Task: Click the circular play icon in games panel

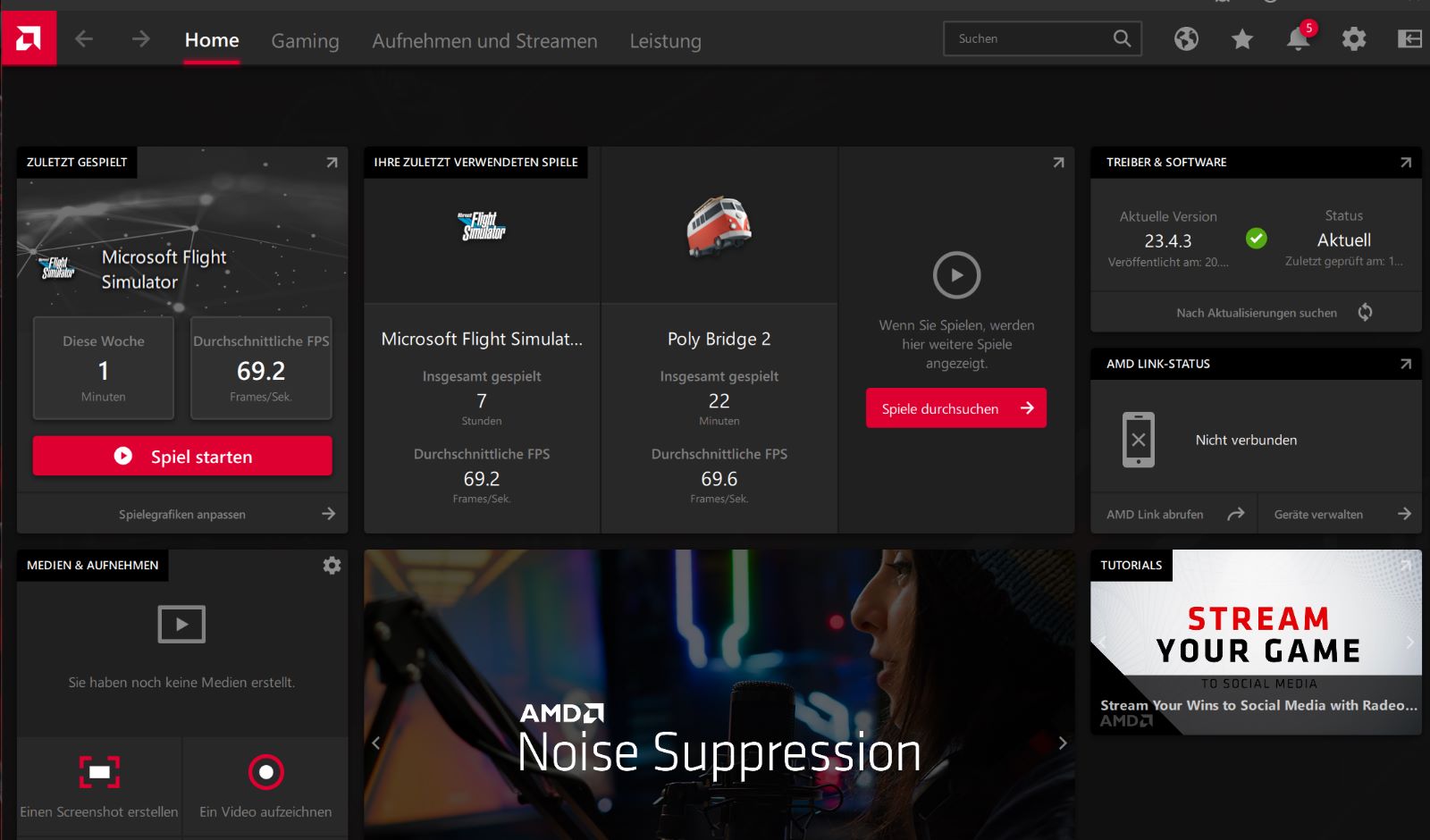Action: tap(956, 275)
